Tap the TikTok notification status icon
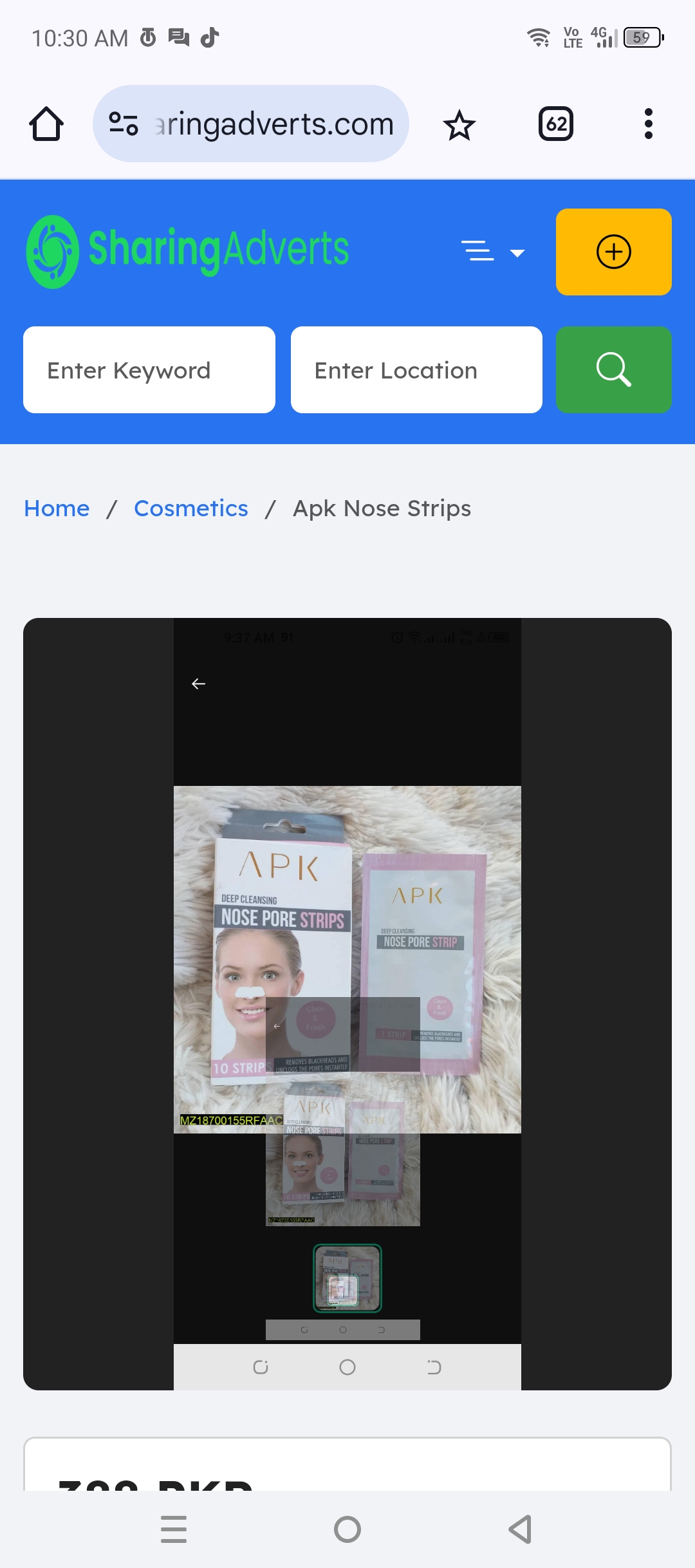Viewport: 695px width, 1568px height. (x=210, y=38)
